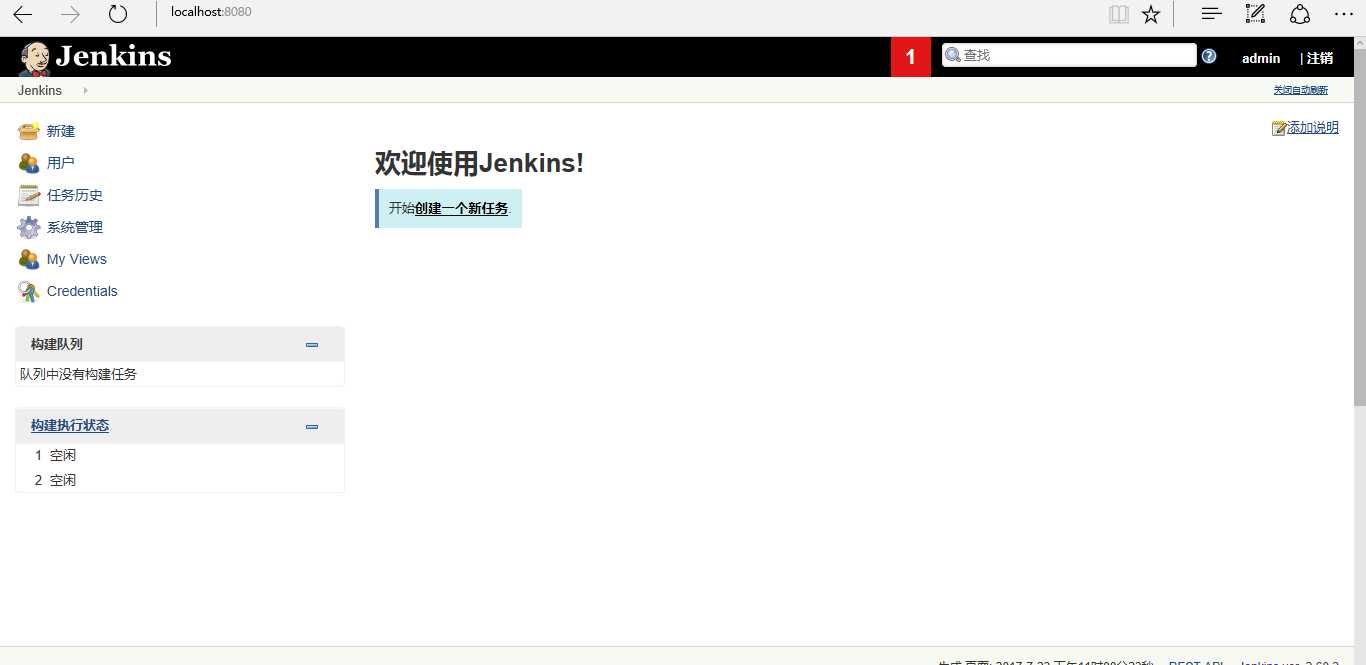
Task: Click the 创建一个新任务 link
Action: click(x=461, y=208)
